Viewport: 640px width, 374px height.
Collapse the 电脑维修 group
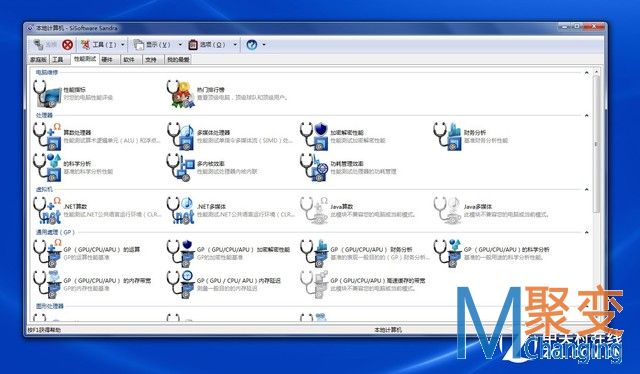coord(587,73)
